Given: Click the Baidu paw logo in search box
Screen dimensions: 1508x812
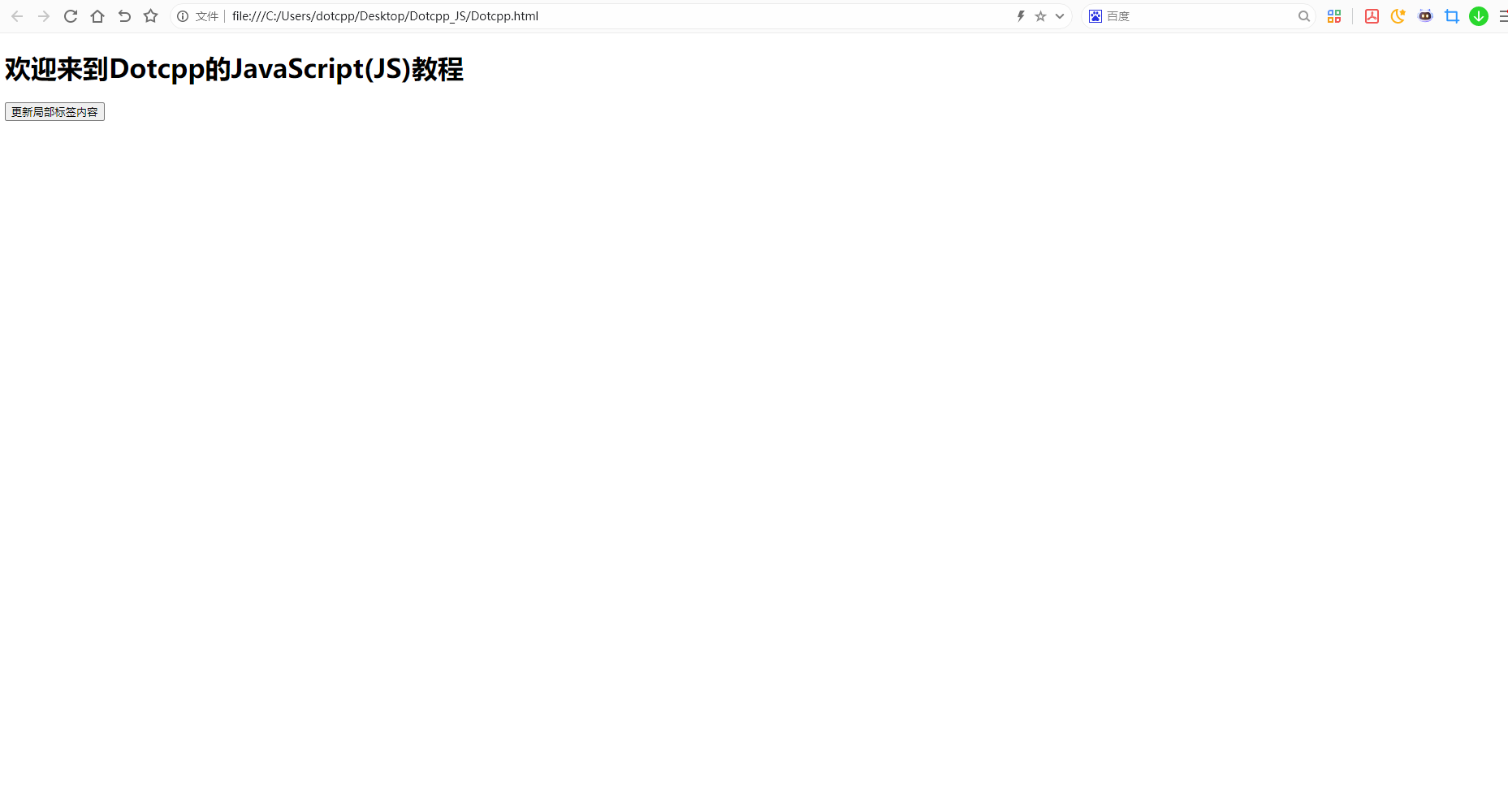Looking at the screenshot, I should tap(1095, 15).
